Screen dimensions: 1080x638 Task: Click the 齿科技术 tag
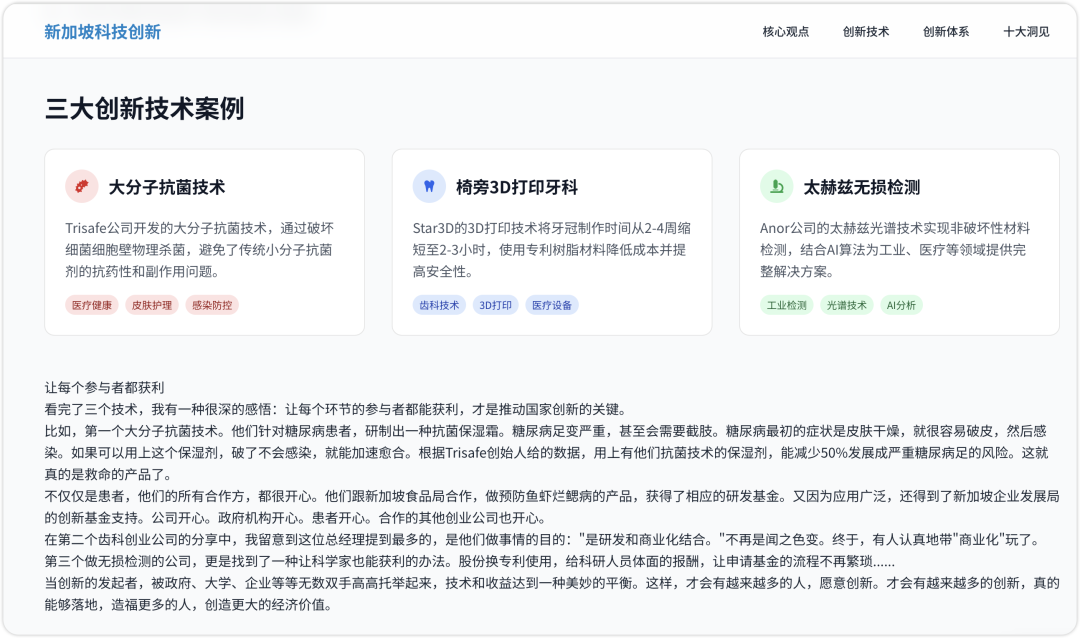tap(438, 305)
